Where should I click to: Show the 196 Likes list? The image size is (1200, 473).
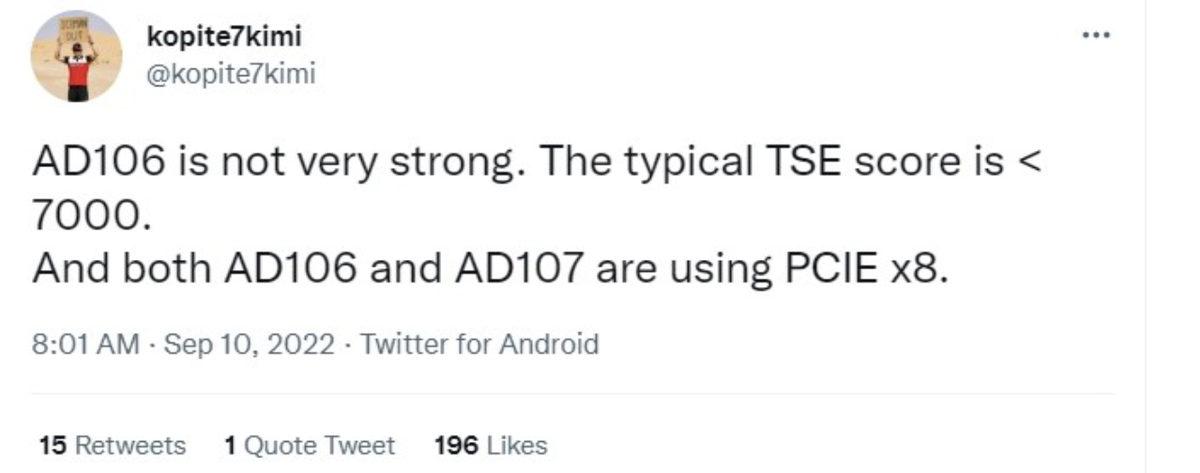tap(491, 445)
